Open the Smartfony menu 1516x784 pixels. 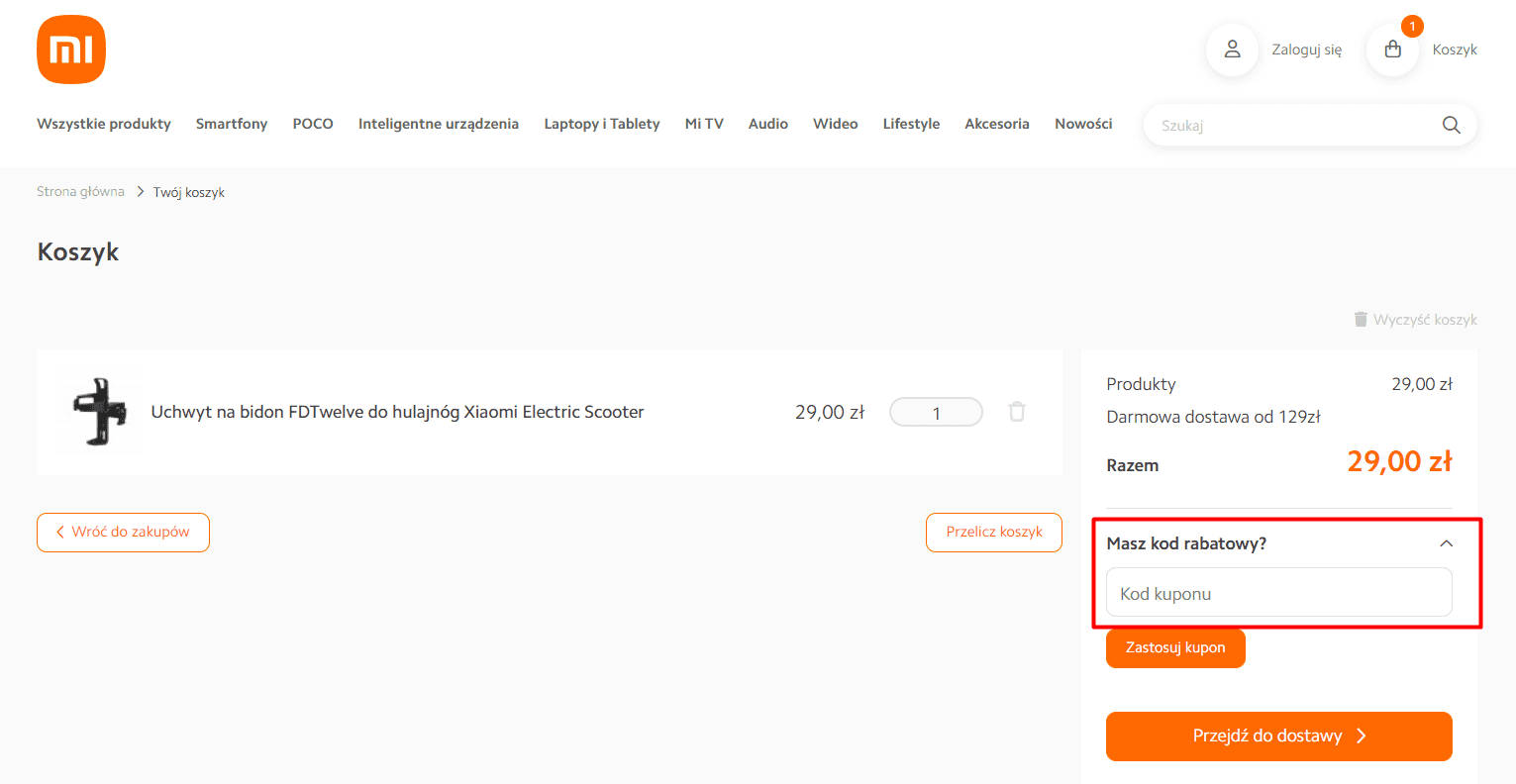click(x=232, y=124)
